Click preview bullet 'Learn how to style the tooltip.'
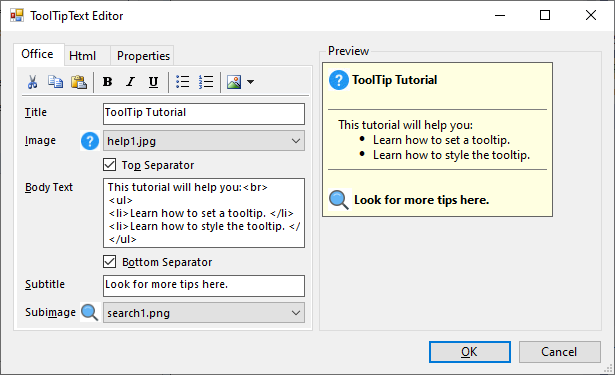 point(451,155)
